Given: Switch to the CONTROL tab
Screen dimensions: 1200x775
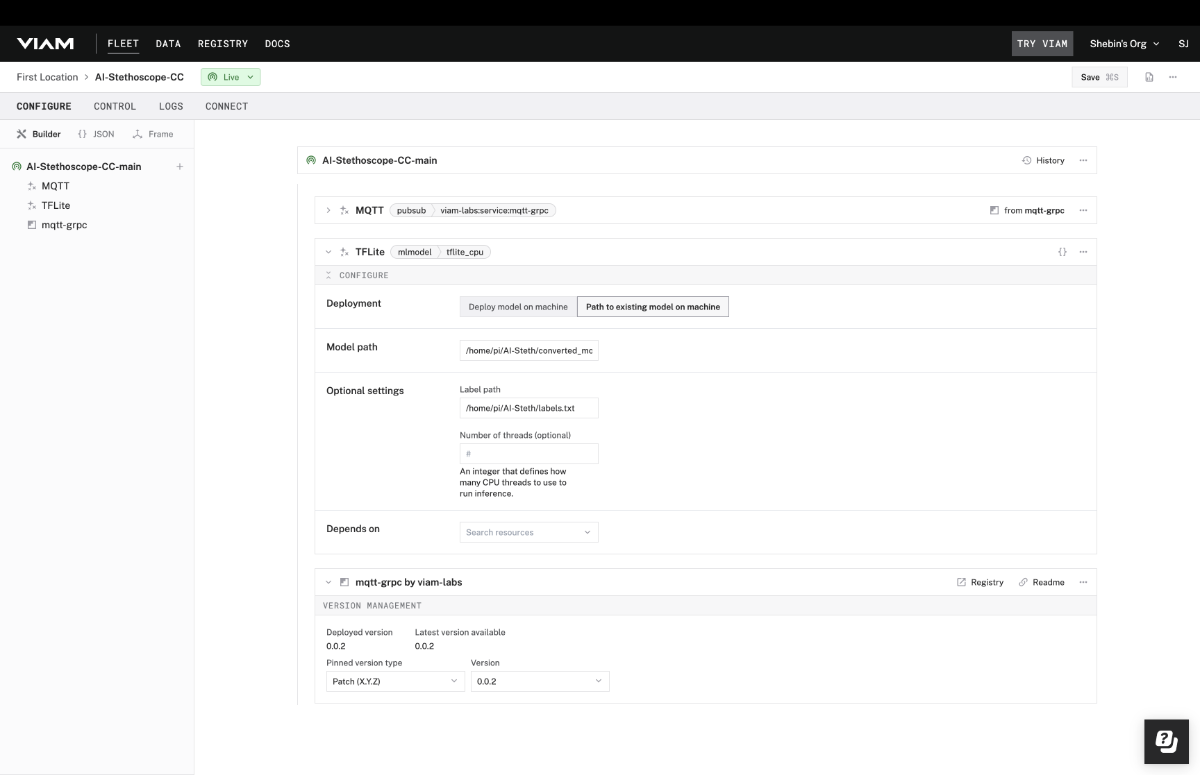Looking at the screenshot, I should pos(115,106).
